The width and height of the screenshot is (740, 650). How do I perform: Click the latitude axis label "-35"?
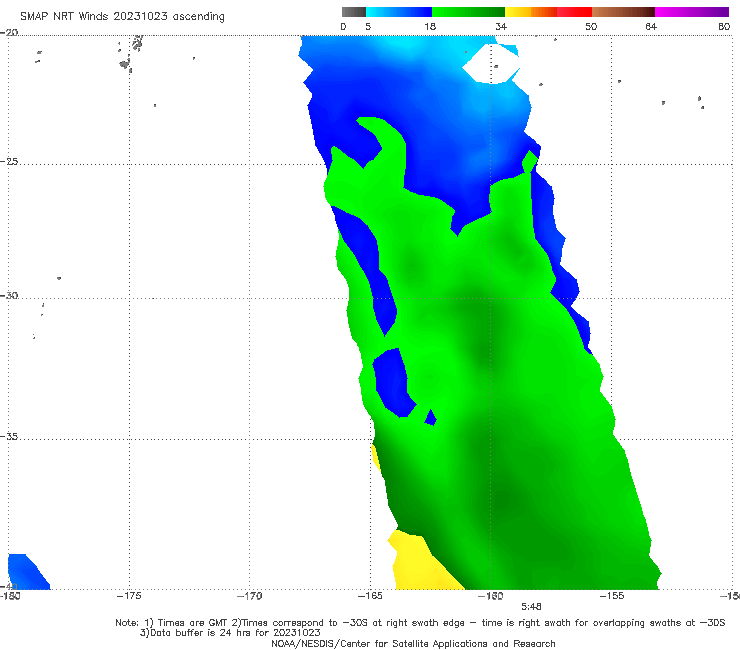[9, 437]
